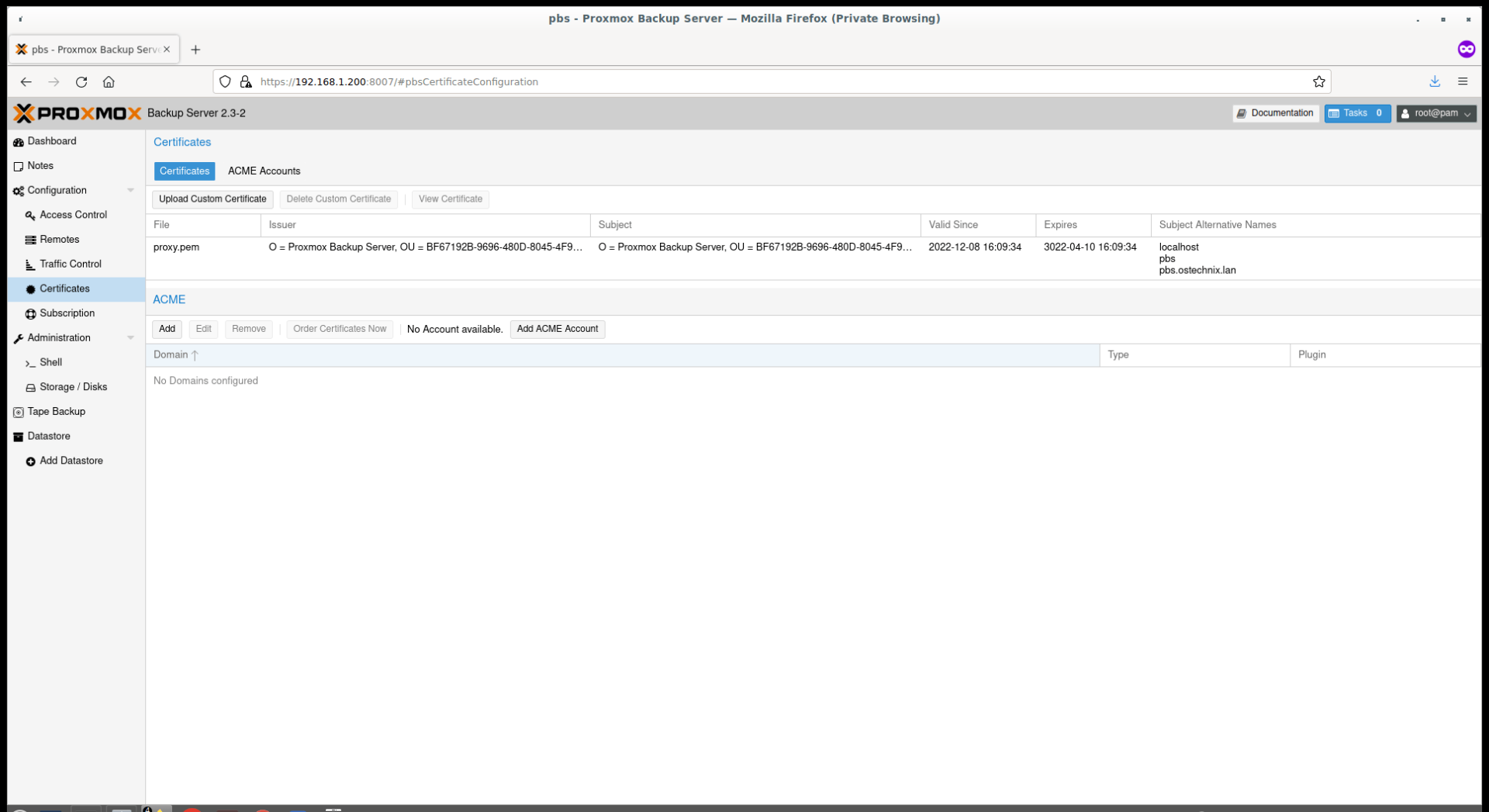Open the Subscription support icon
1489x812 pixels.
[x=30, y=314]
